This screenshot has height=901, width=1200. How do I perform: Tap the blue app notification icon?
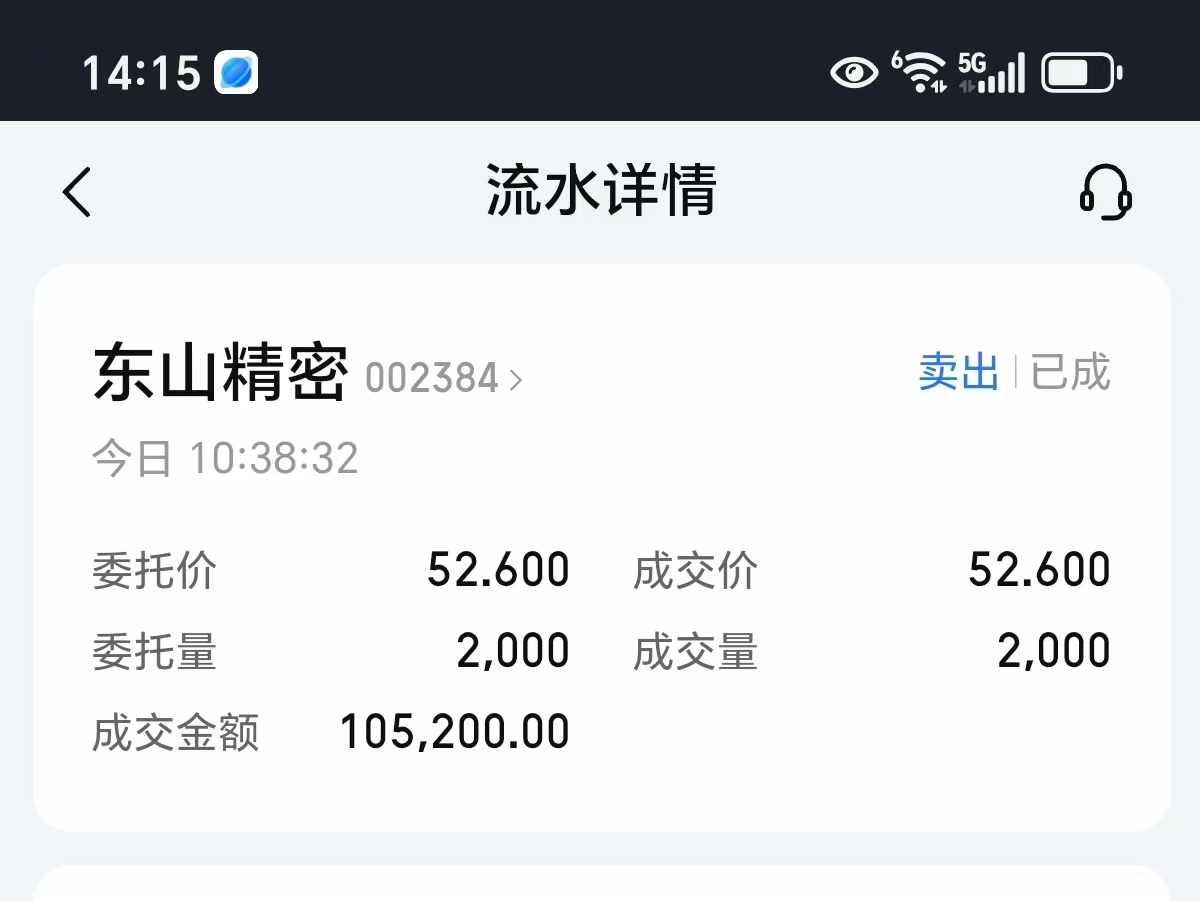[237, 73]
